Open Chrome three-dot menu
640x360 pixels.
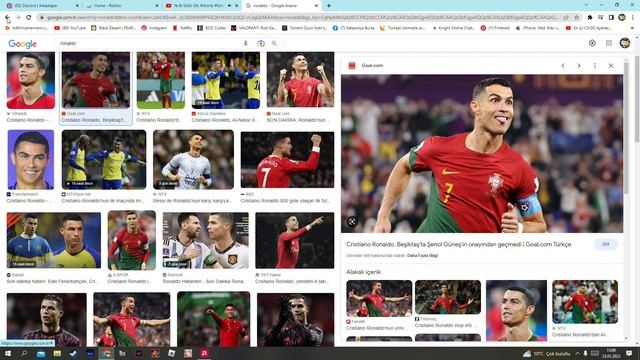coord(633,18)
